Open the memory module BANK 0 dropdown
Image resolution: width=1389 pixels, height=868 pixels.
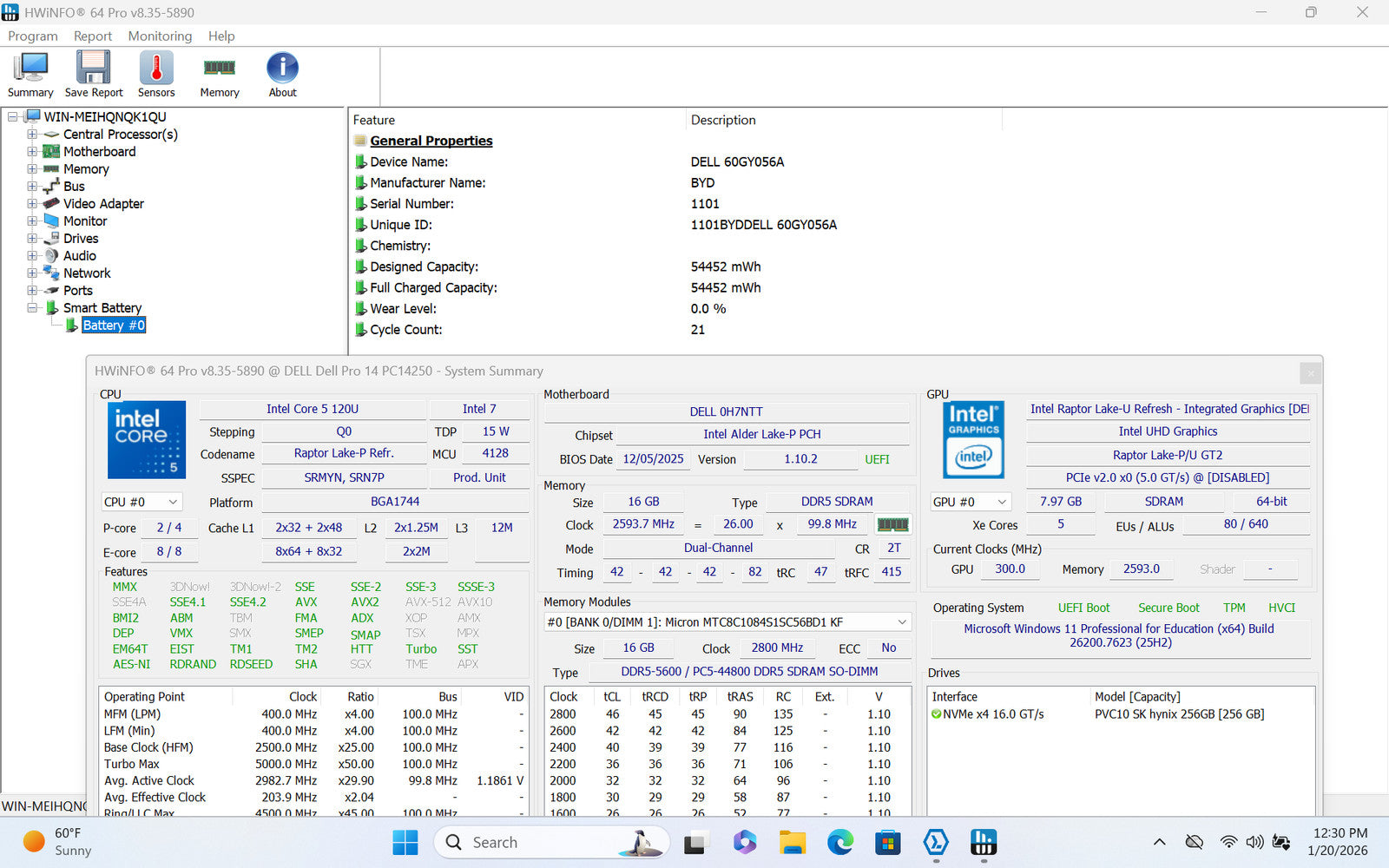coord(727,622)
